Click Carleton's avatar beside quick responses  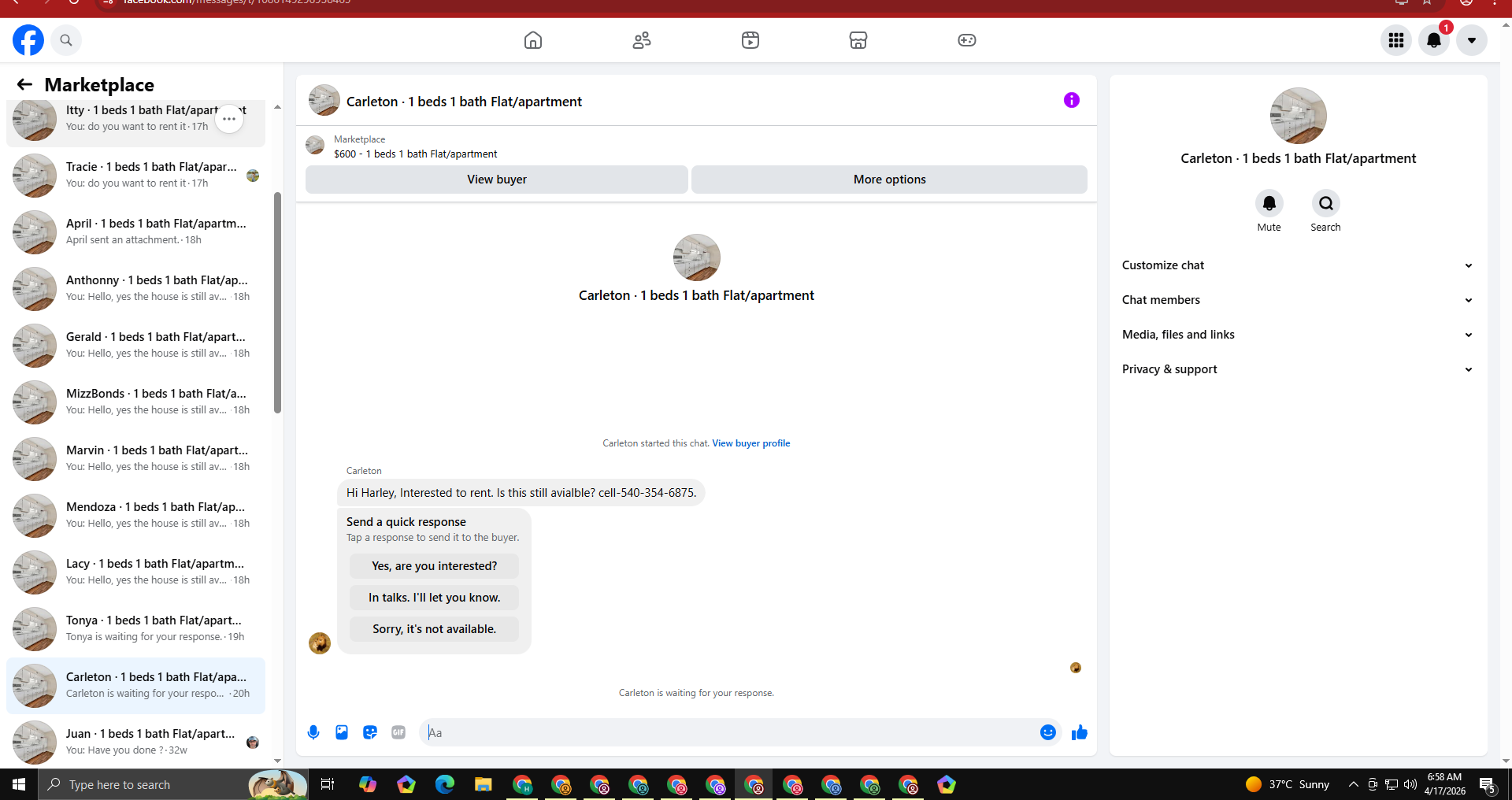320,643
